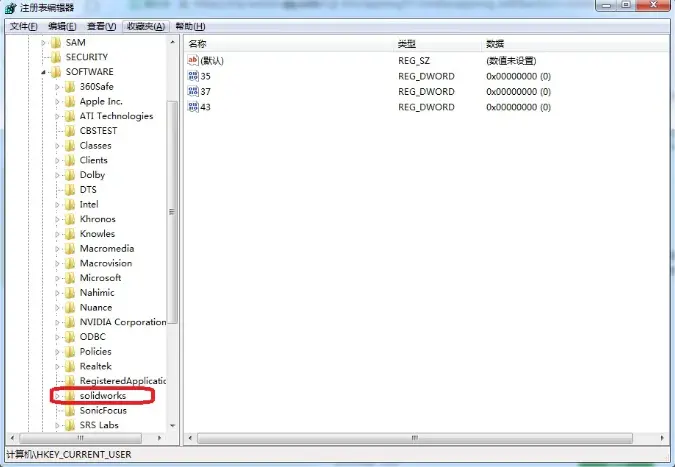This screenshot has height=467, width=675.
Task: Click the Intel folder icon
Action: pos(70,204)
